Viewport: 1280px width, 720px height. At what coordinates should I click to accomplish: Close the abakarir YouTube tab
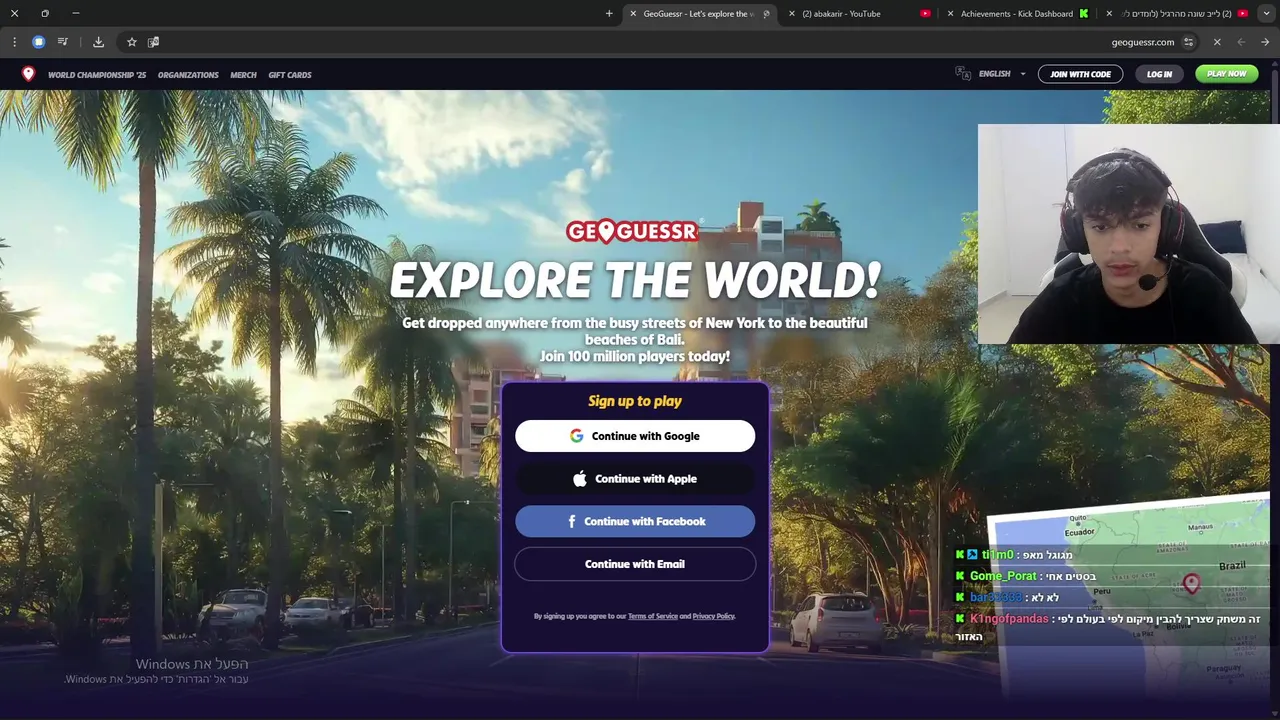[792, 14]
